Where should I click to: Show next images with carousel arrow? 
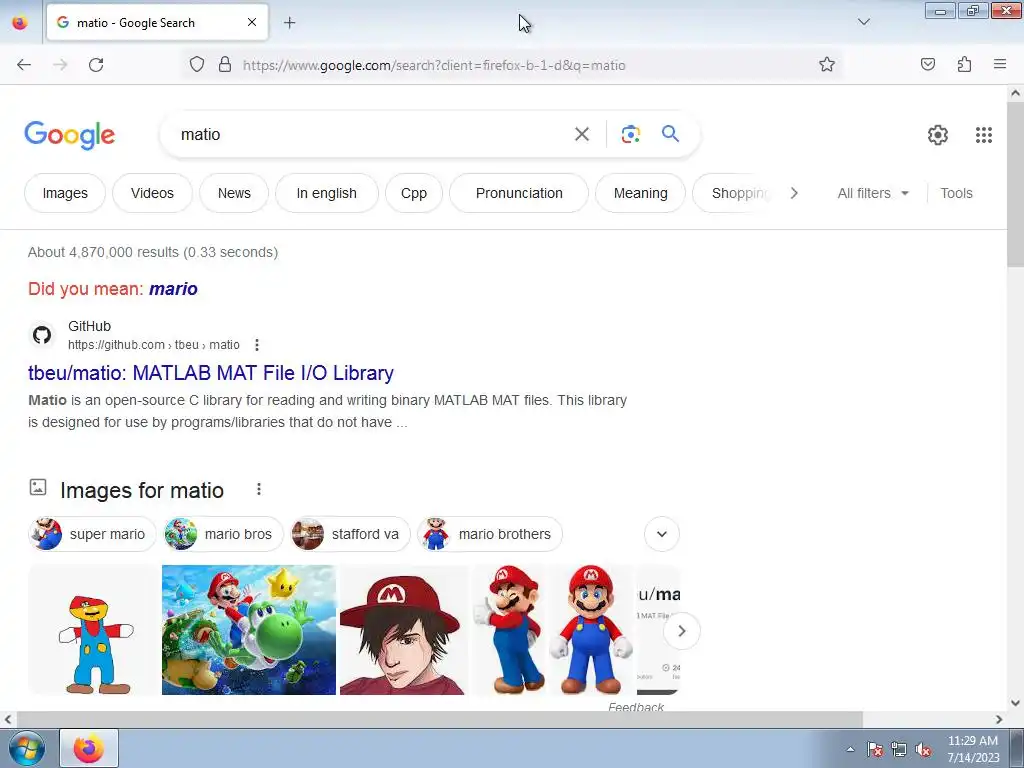(681, 631)
